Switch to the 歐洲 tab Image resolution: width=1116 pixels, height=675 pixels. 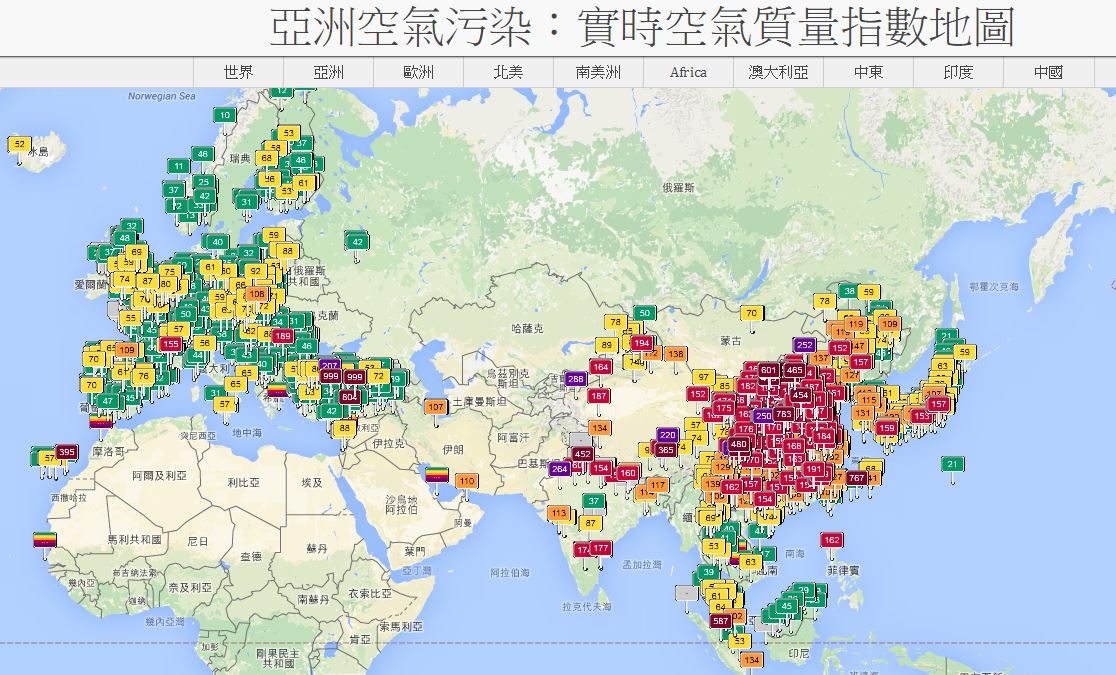tap(418, 72)
